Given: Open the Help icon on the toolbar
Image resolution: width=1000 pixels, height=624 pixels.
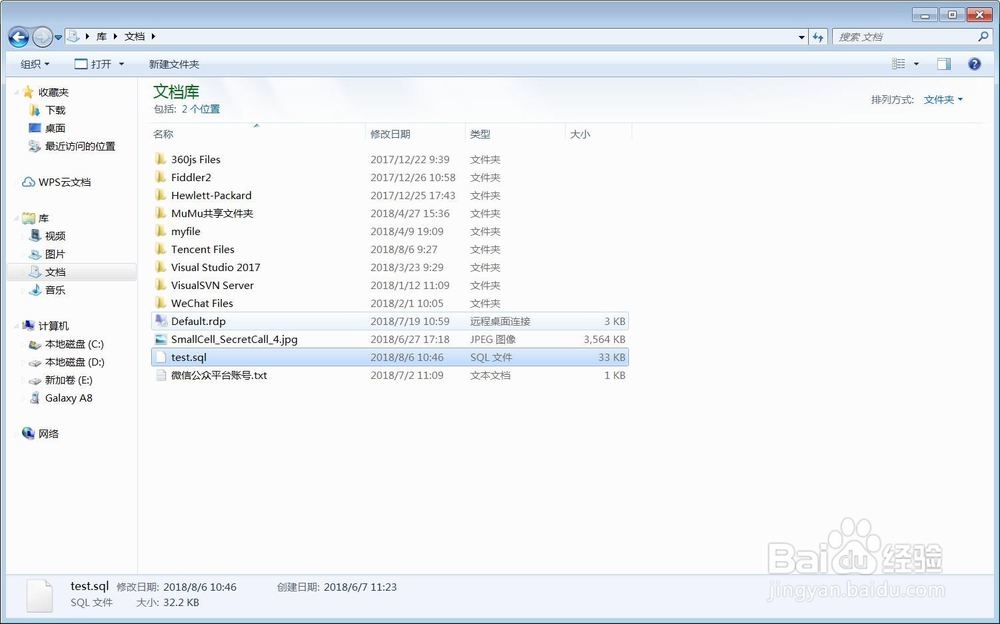Looking at the screenshot, I should coord(973,63).
